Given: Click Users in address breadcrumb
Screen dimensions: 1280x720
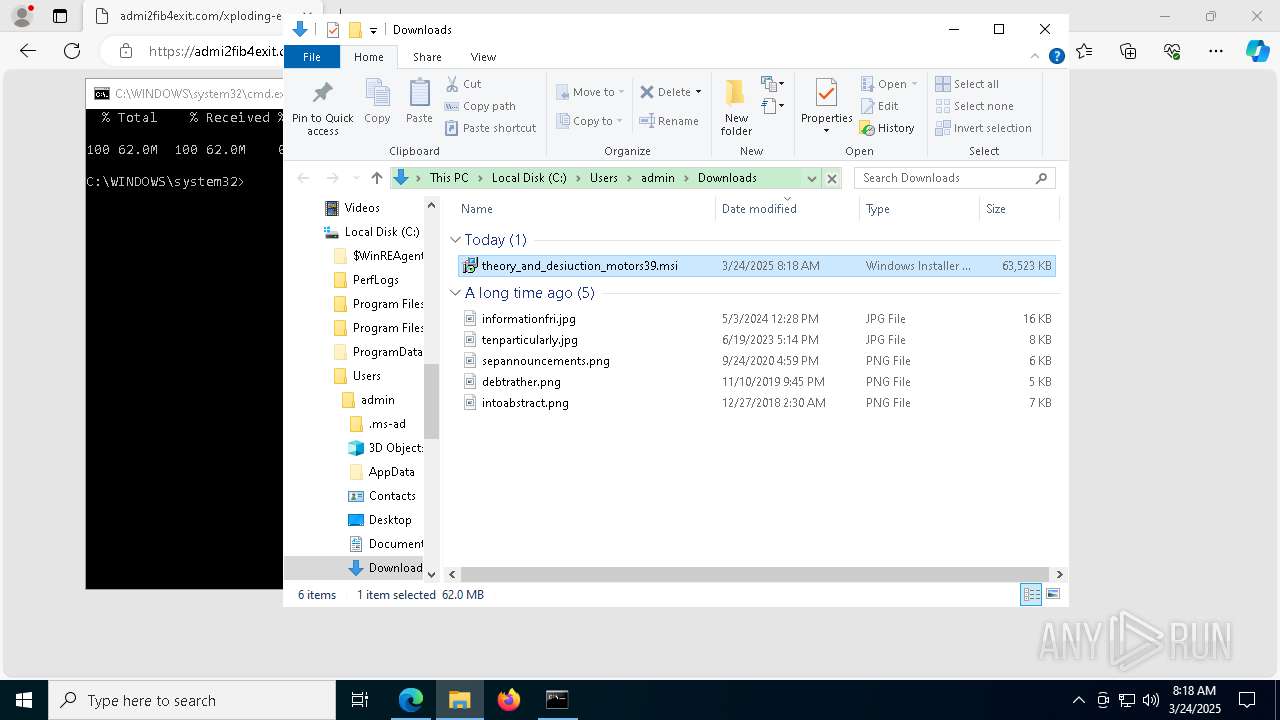Looking at the screenshot, I should [x=603, y=178].
